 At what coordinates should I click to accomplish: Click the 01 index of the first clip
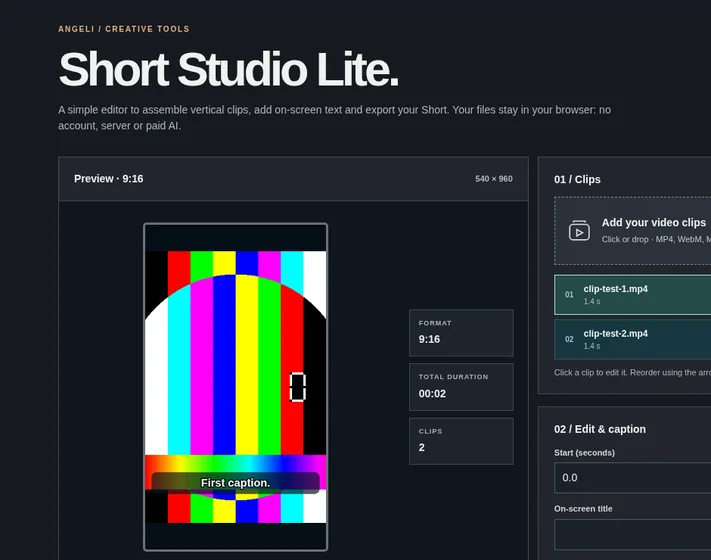(x=569, y=295)
